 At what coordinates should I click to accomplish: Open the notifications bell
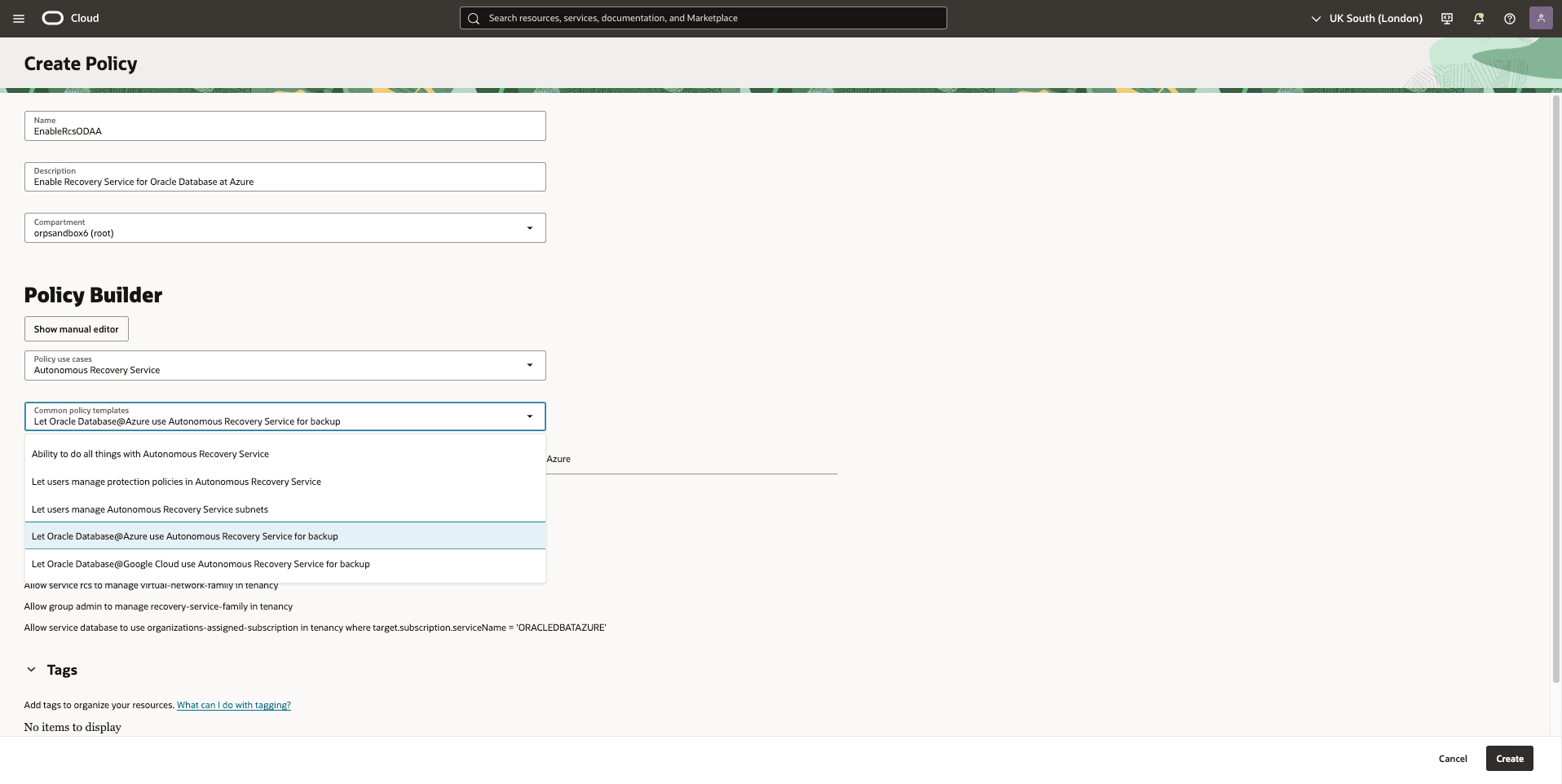pyautogui.click(x=1478, y=17)
